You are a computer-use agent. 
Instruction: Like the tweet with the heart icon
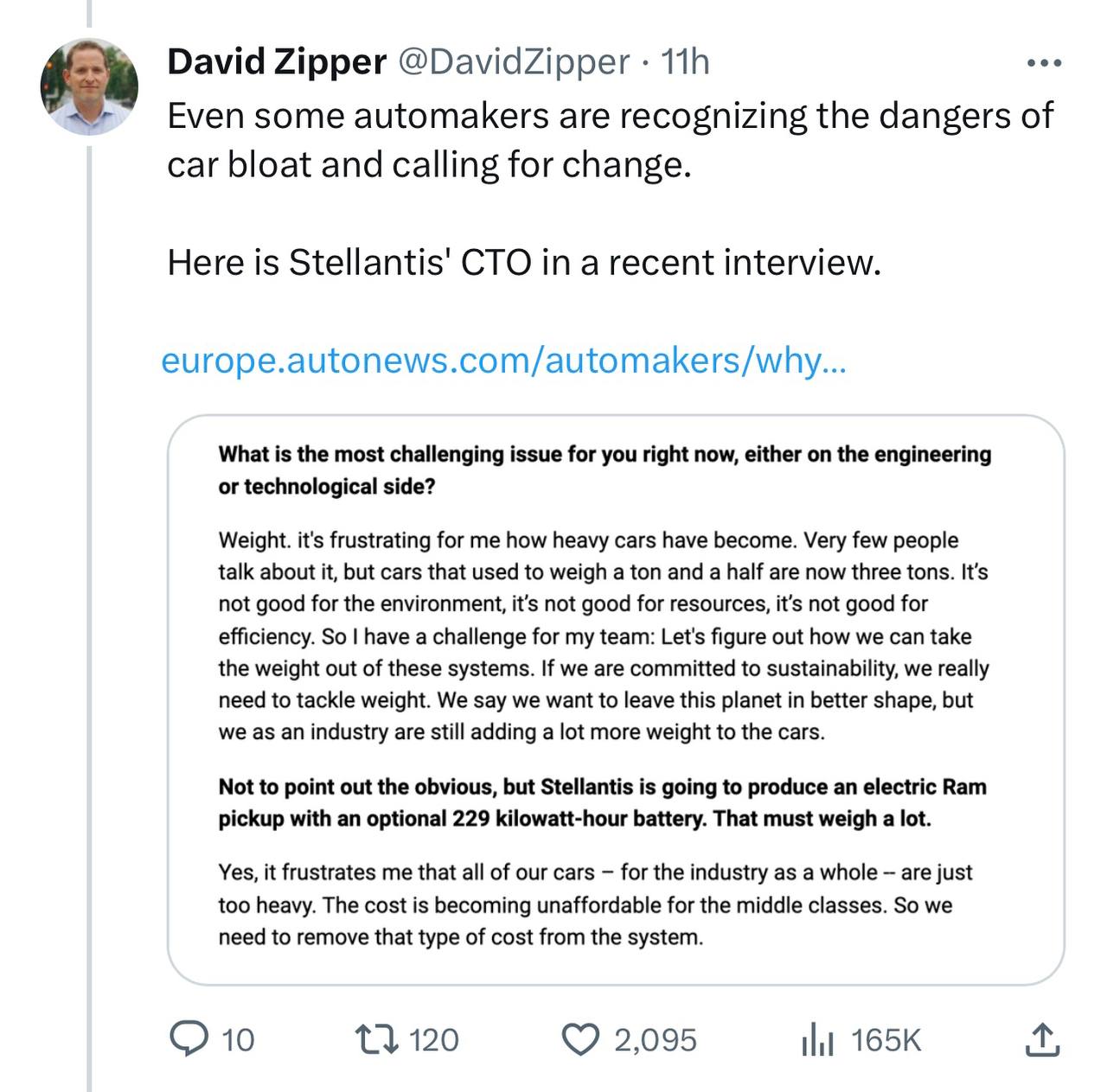(580, 1039)
